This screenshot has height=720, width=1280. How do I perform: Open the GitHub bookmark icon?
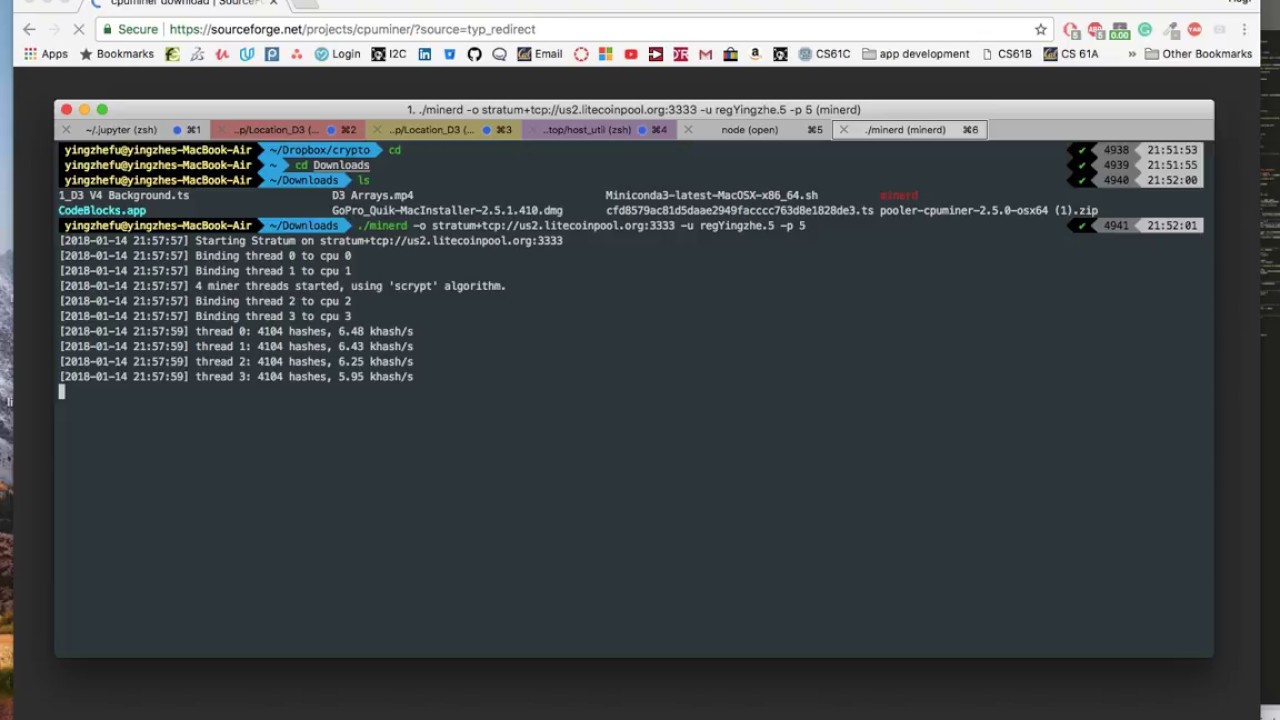click(x=474, y=54)
